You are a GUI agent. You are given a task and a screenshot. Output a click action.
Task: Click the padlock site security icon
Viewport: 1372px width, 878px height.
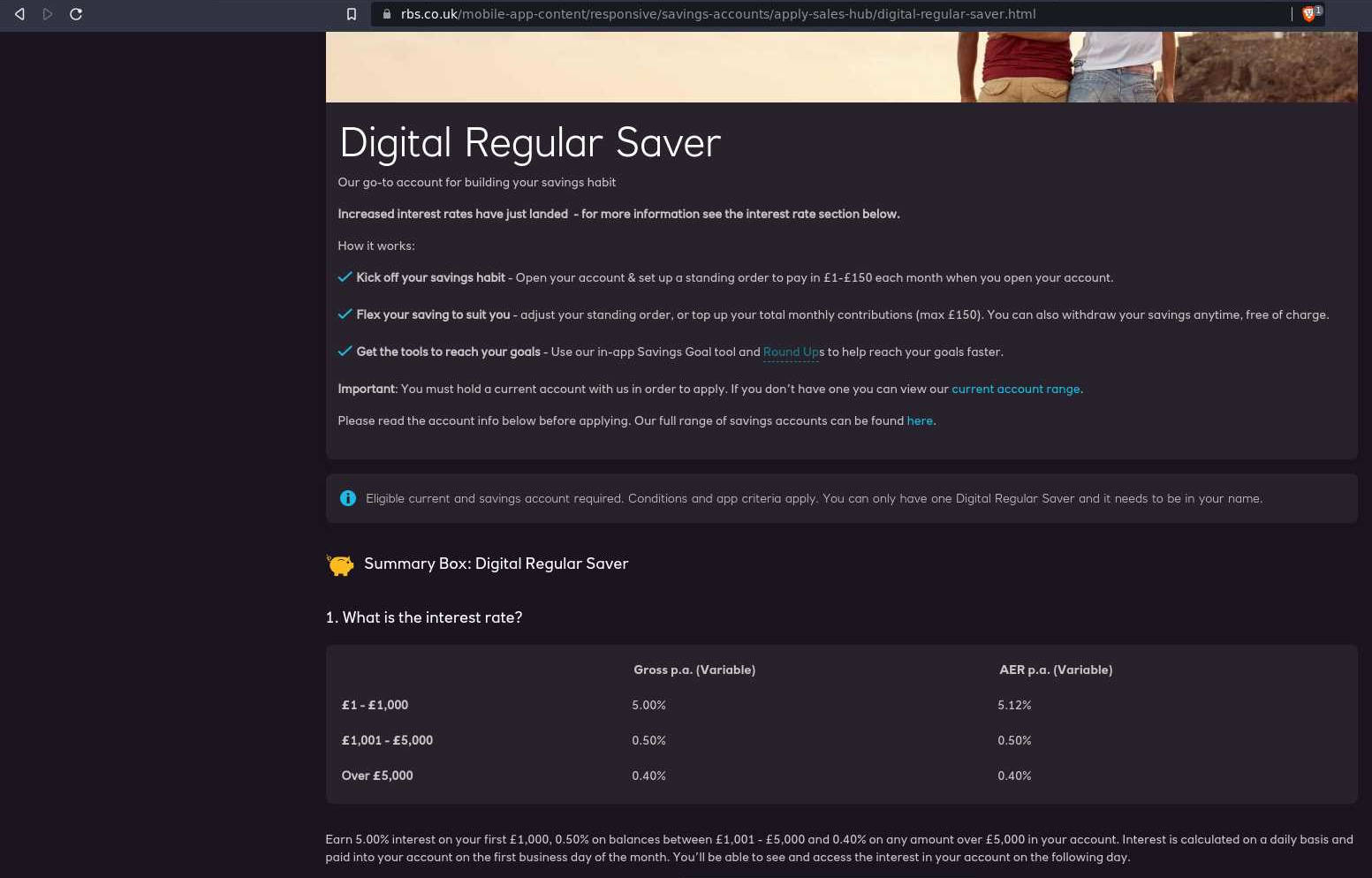[386, 14]
